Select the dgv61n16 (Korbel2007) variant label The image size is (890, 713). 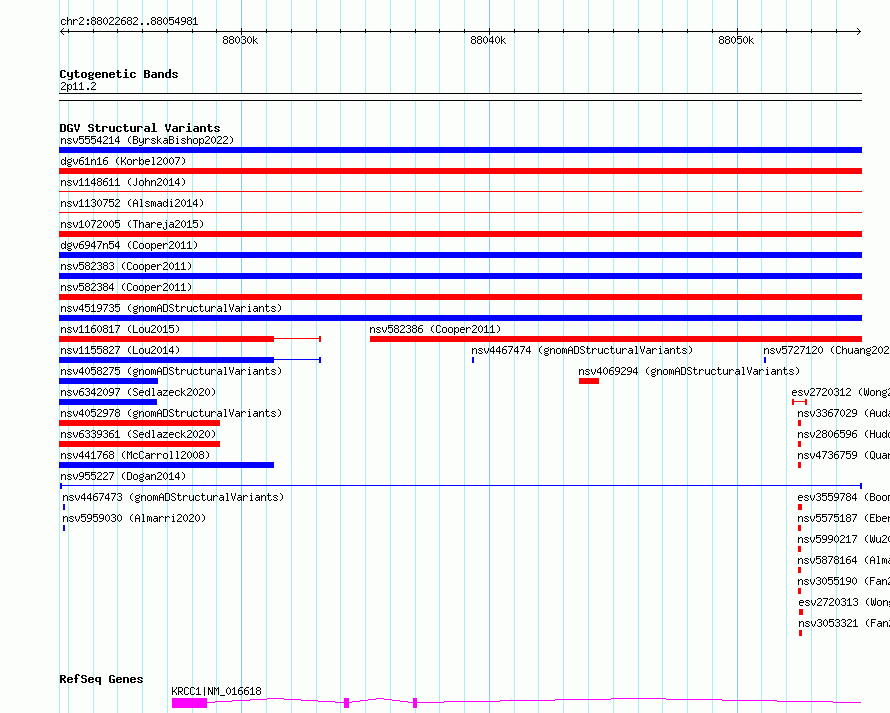[x=123, y=161]
